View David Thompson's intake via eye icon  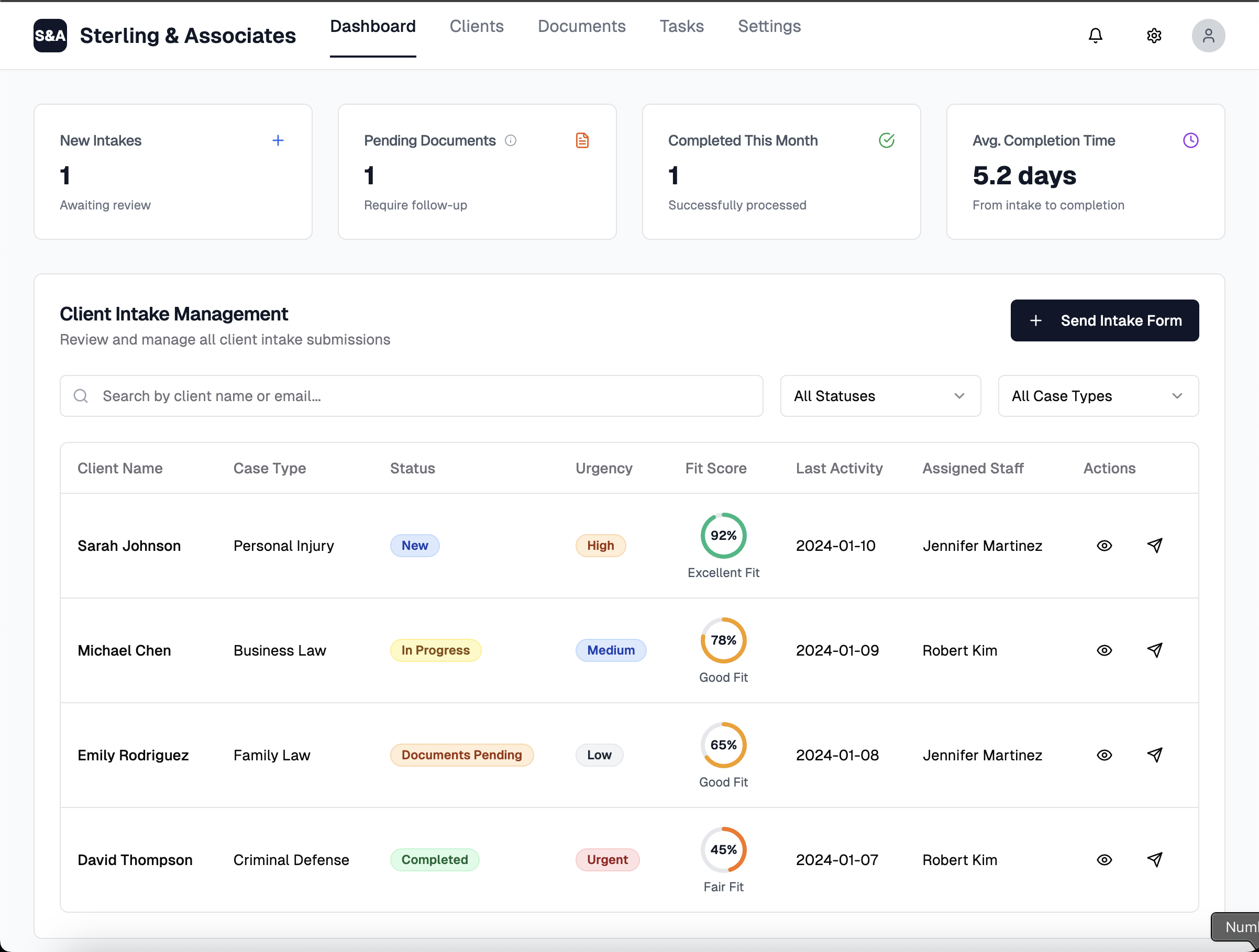1104,860
